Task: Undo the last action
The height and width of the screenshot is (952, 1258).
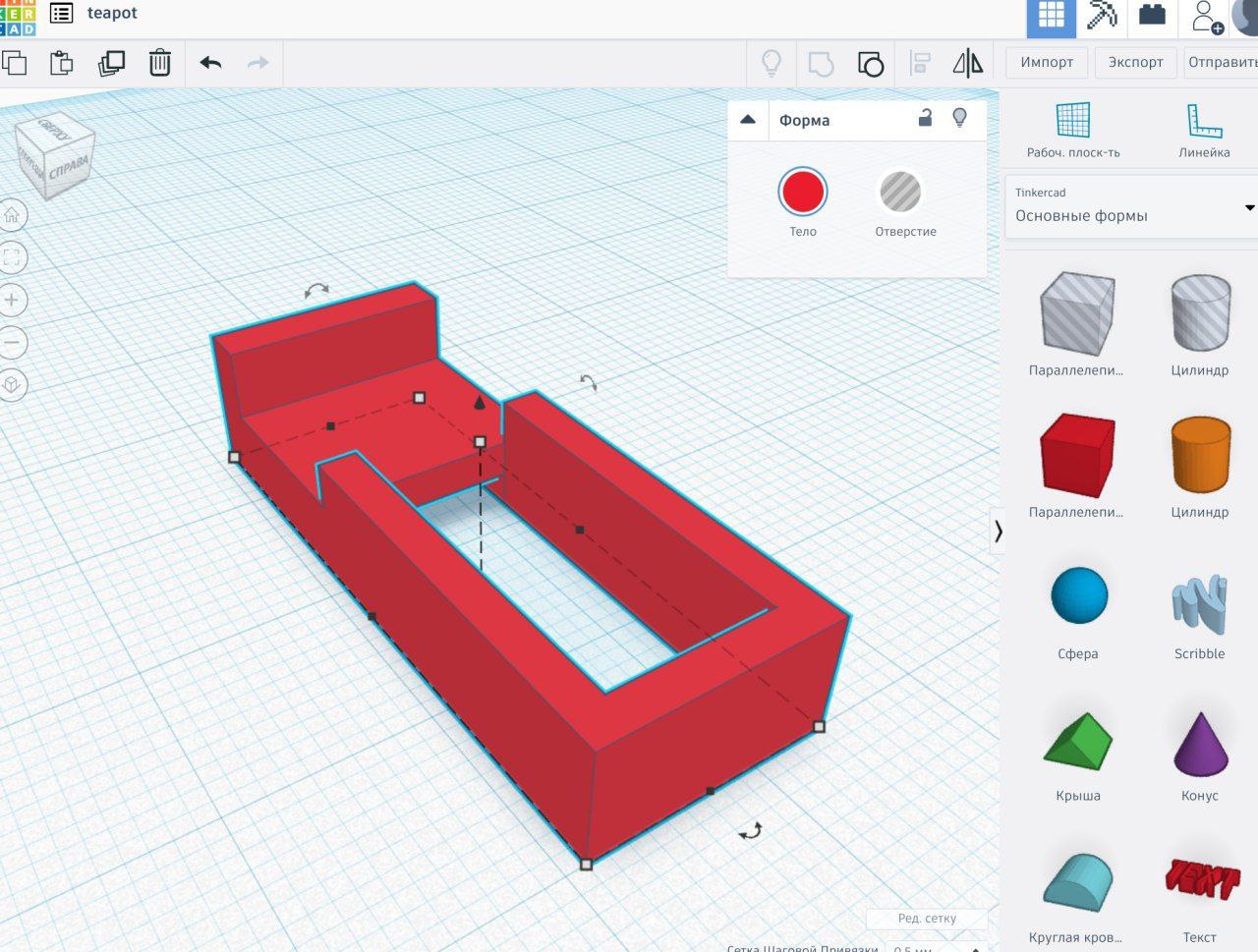Action: pos(210,63)
